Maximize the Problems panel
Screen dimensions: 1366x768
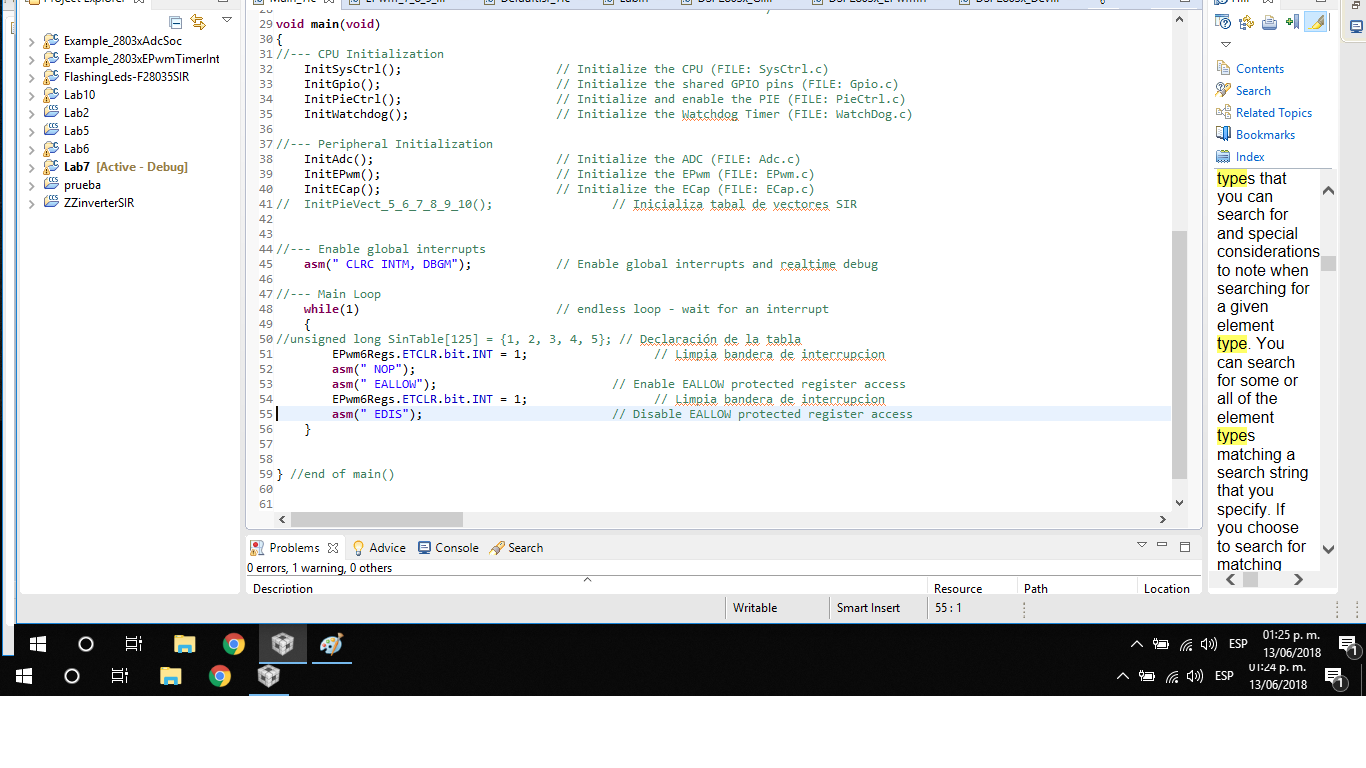1185,547
